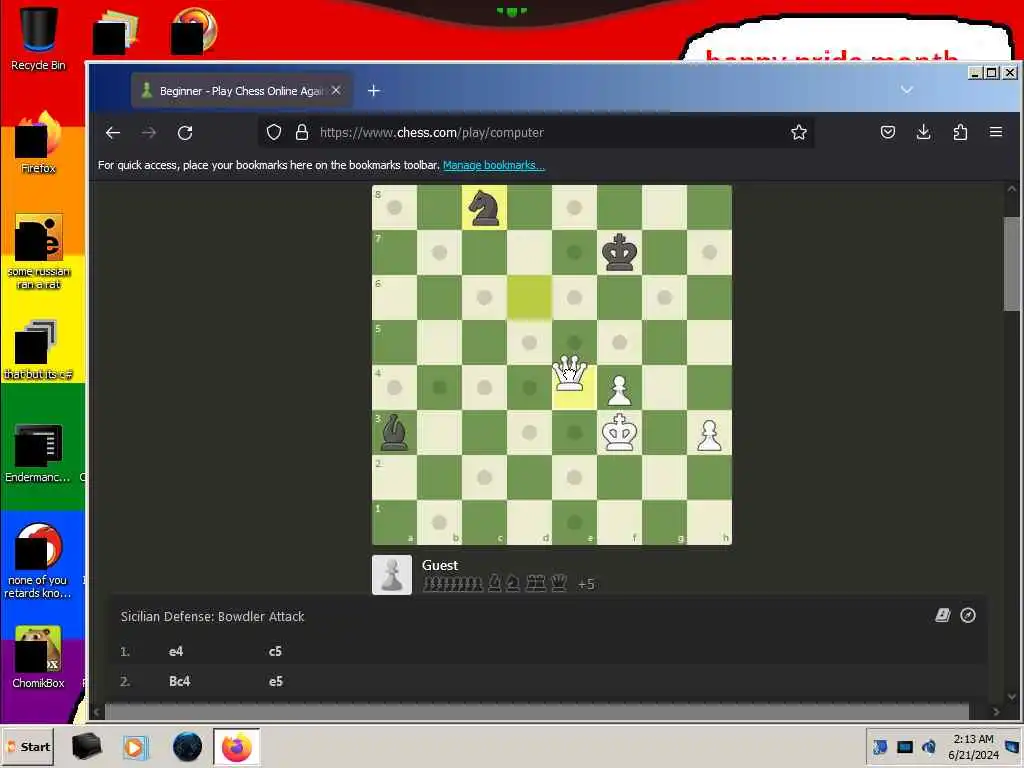1024x768 pixels.
Task: Save page to Pocket
Action: [888, 133]
